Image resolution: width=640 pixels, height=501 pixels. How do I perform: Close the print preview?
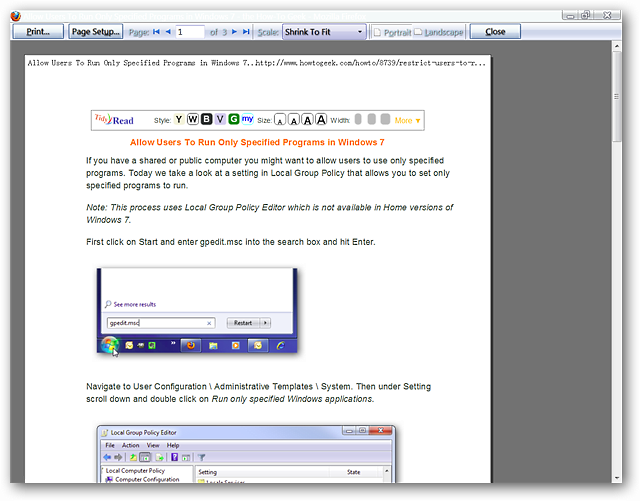(x=495, y=31)
